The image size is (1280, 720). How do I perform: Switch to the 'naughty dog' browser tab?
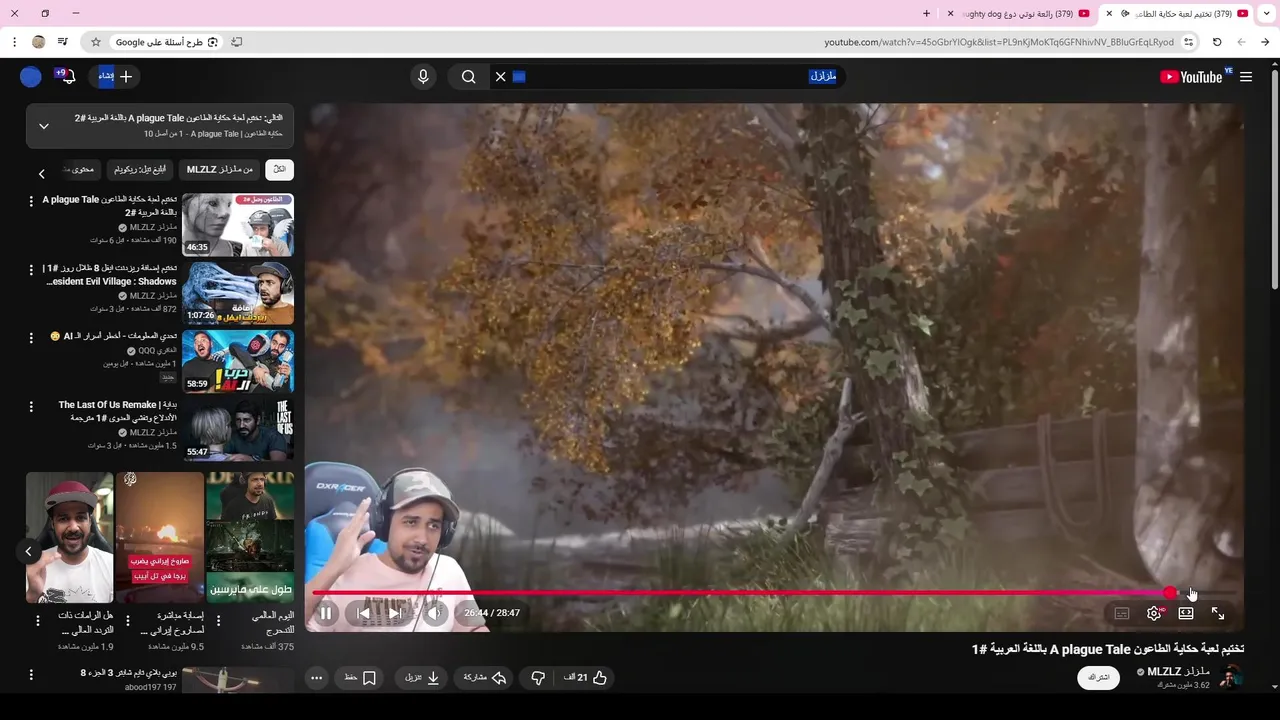[1017, 14]
